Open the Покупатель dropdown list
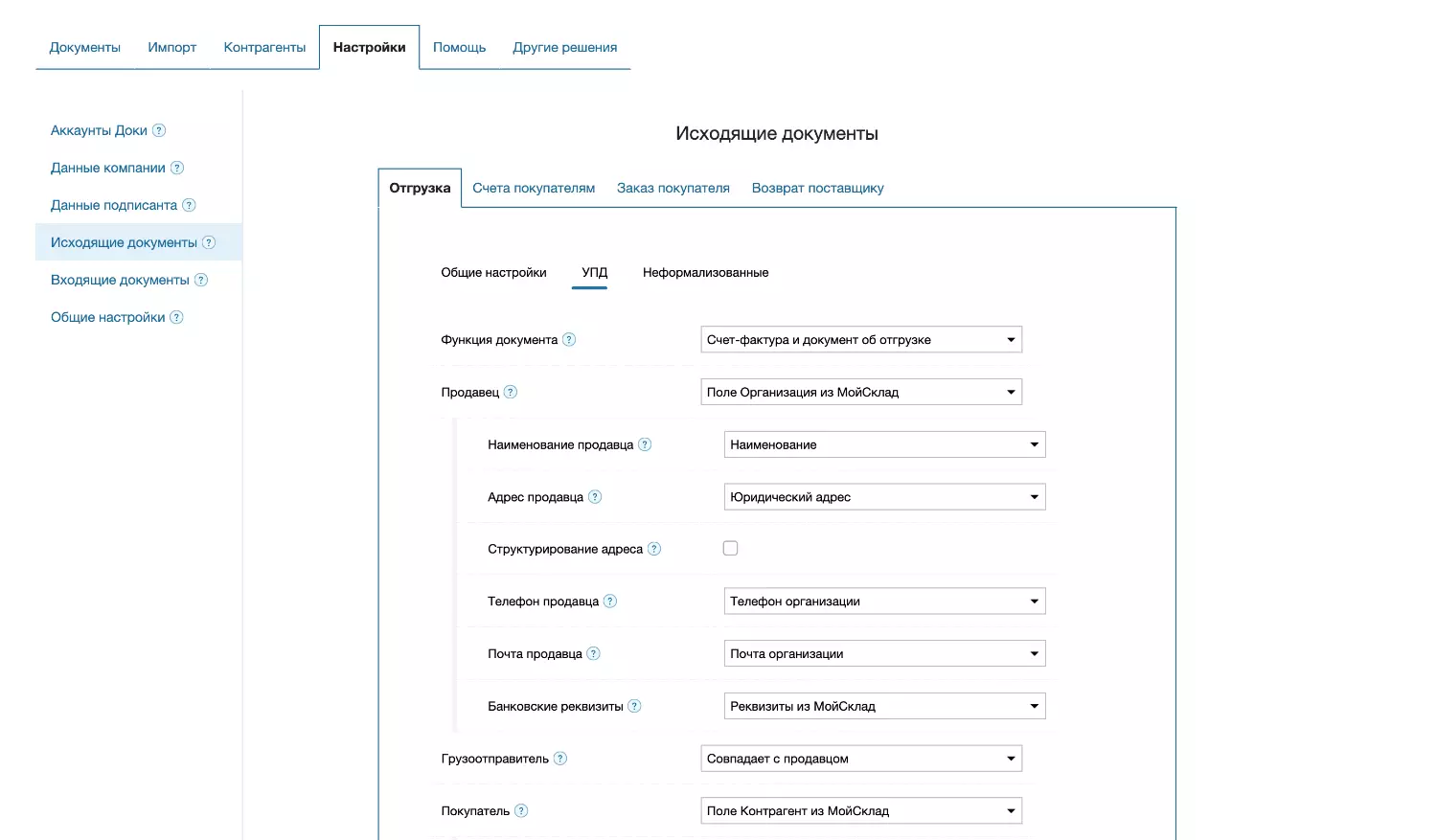 860,811
